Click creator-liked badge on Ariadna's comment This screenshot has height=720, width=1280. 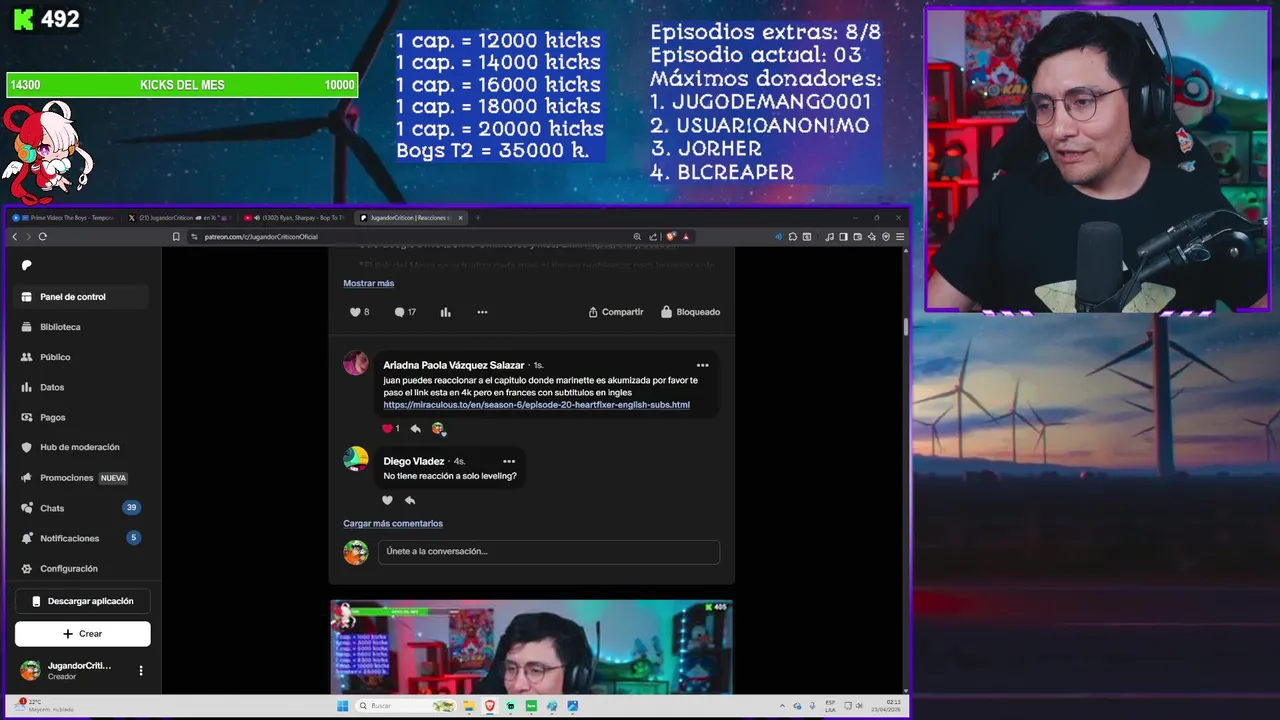click(438, 429)
